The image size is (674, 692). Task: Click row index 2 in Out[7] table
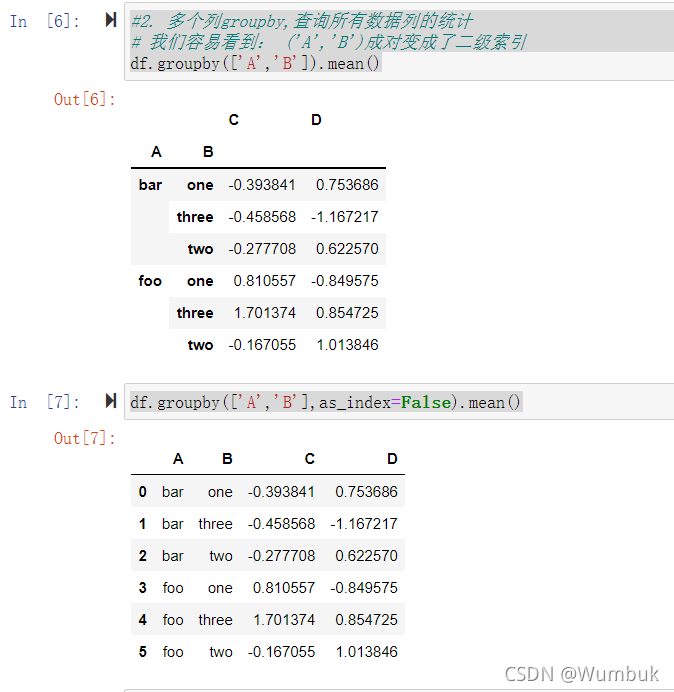[x=143, y=556]
